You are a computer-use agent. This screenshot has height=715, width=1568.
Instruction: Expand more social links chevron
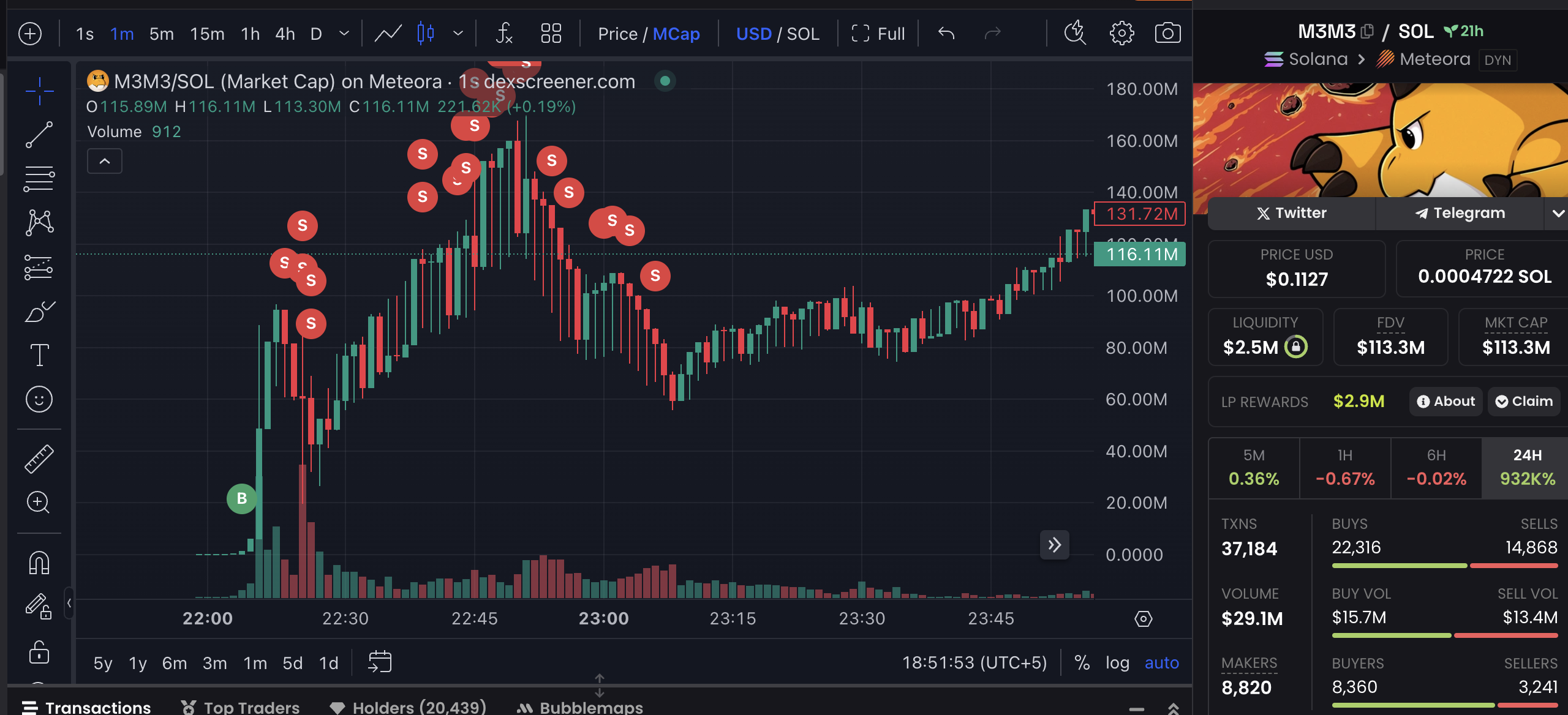pos(1558,213)
